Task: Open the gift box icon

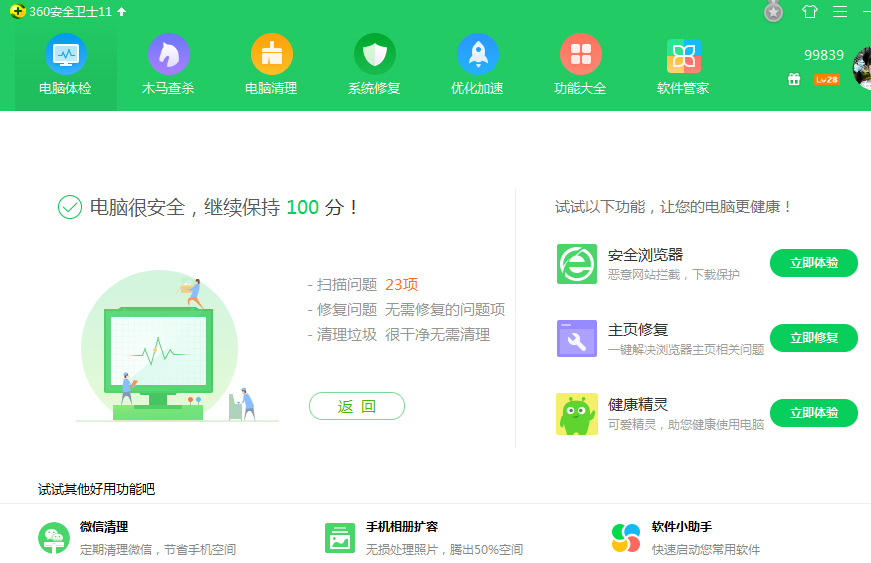Action: [x=794, y=79]
